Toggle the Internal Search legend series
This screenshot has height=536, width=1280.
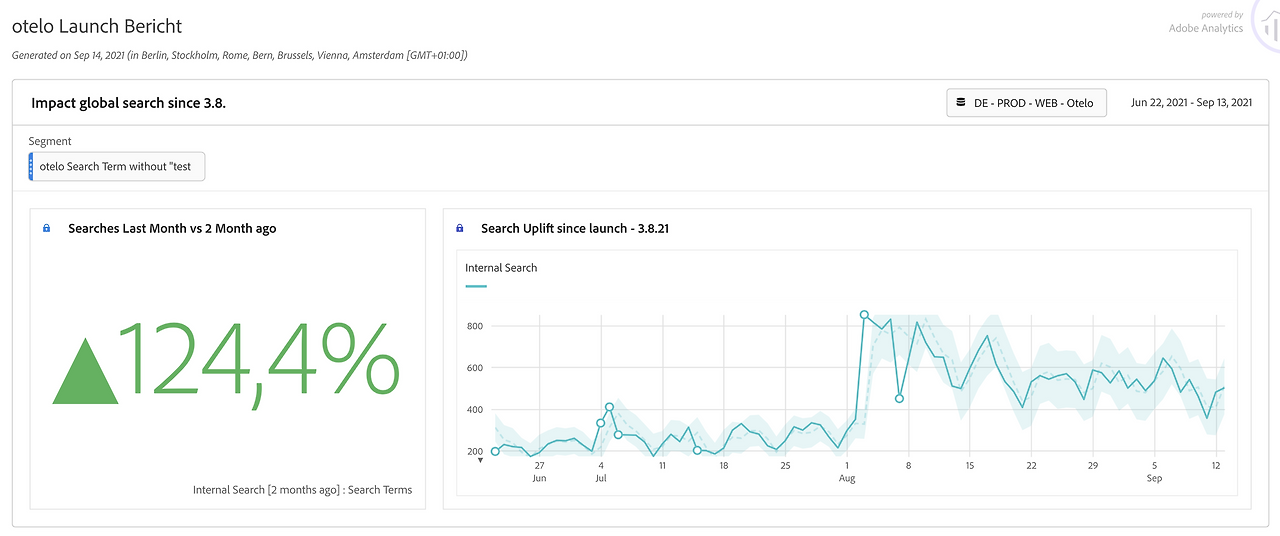point(501,268)
